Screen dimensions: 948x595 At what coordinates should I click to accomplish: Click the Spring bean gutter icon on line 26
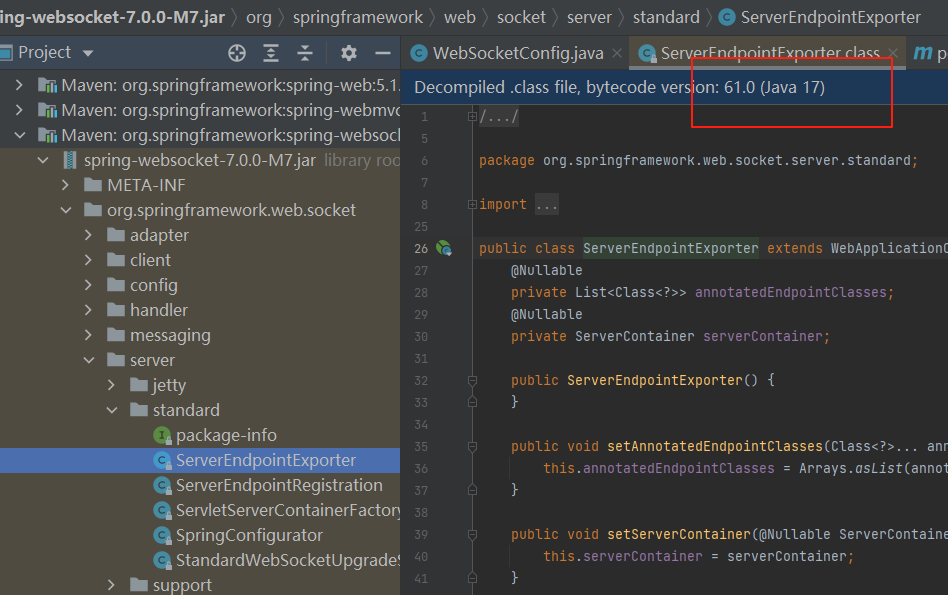point(444,248)
